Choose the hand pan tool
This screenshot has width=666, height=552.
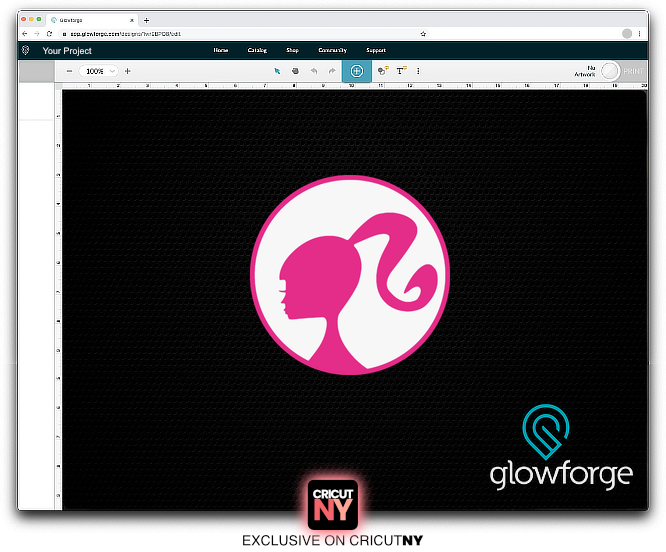(x=295, y=71)
